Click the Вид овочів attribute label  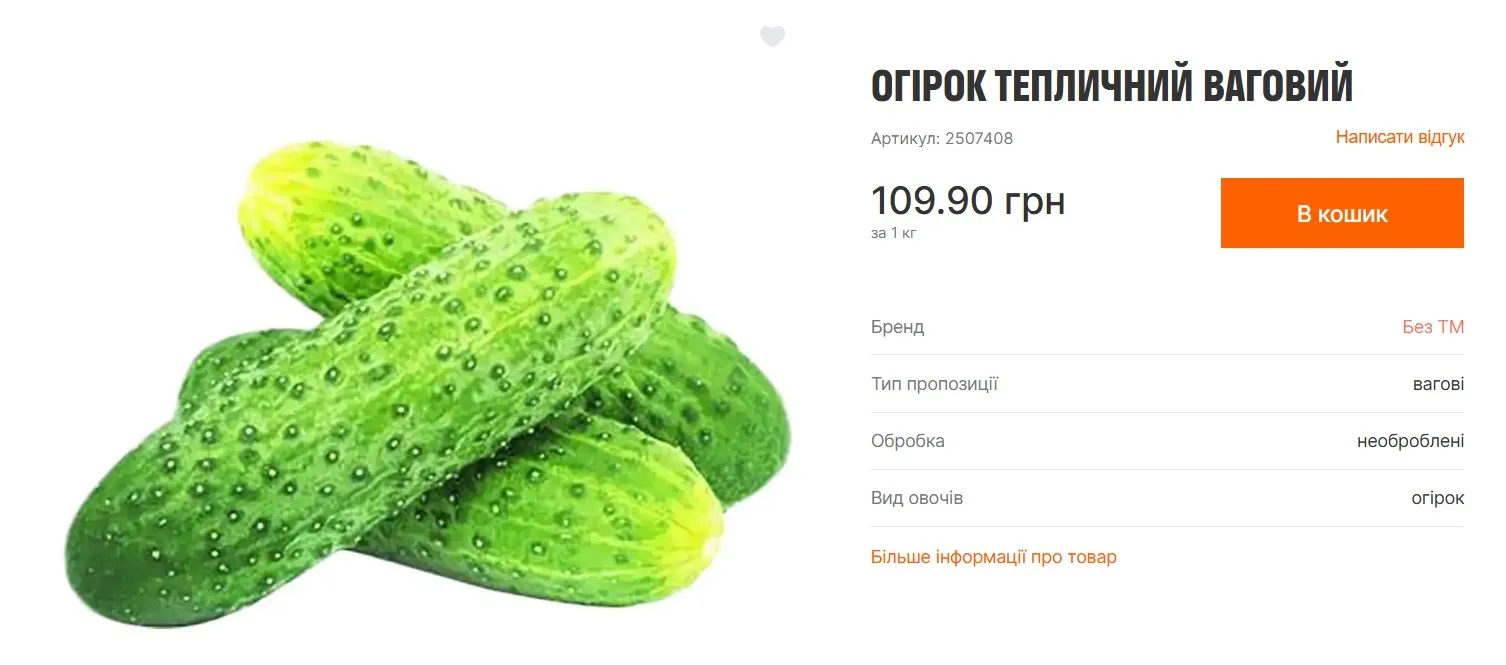pyautogui.click(x=916, y=498)
